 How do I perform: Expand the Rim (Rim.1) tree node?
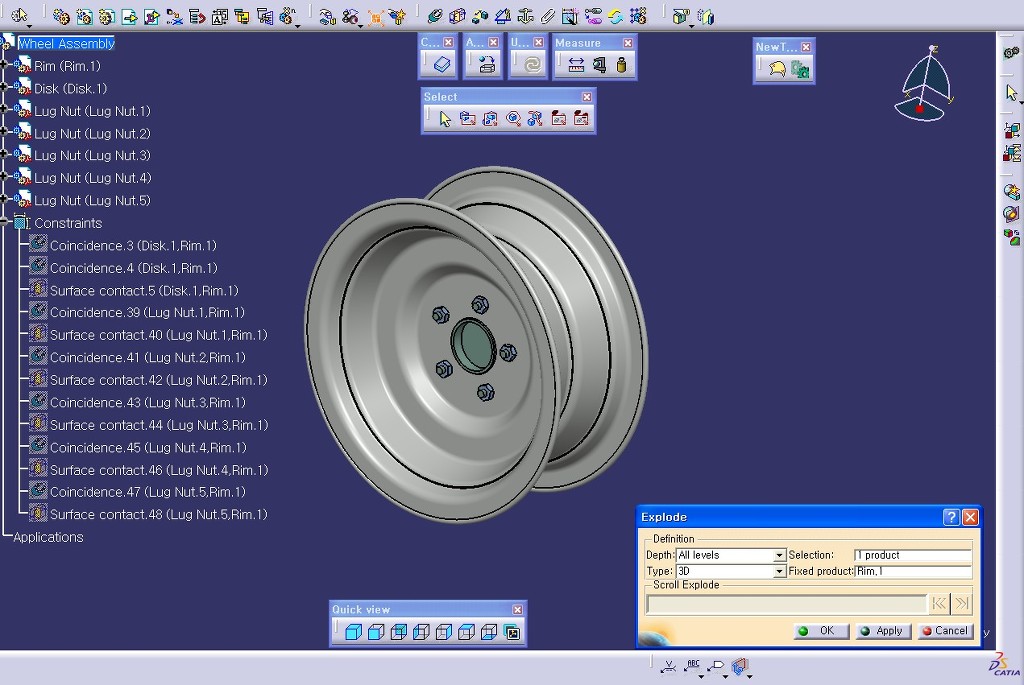[x=5, y=66]
